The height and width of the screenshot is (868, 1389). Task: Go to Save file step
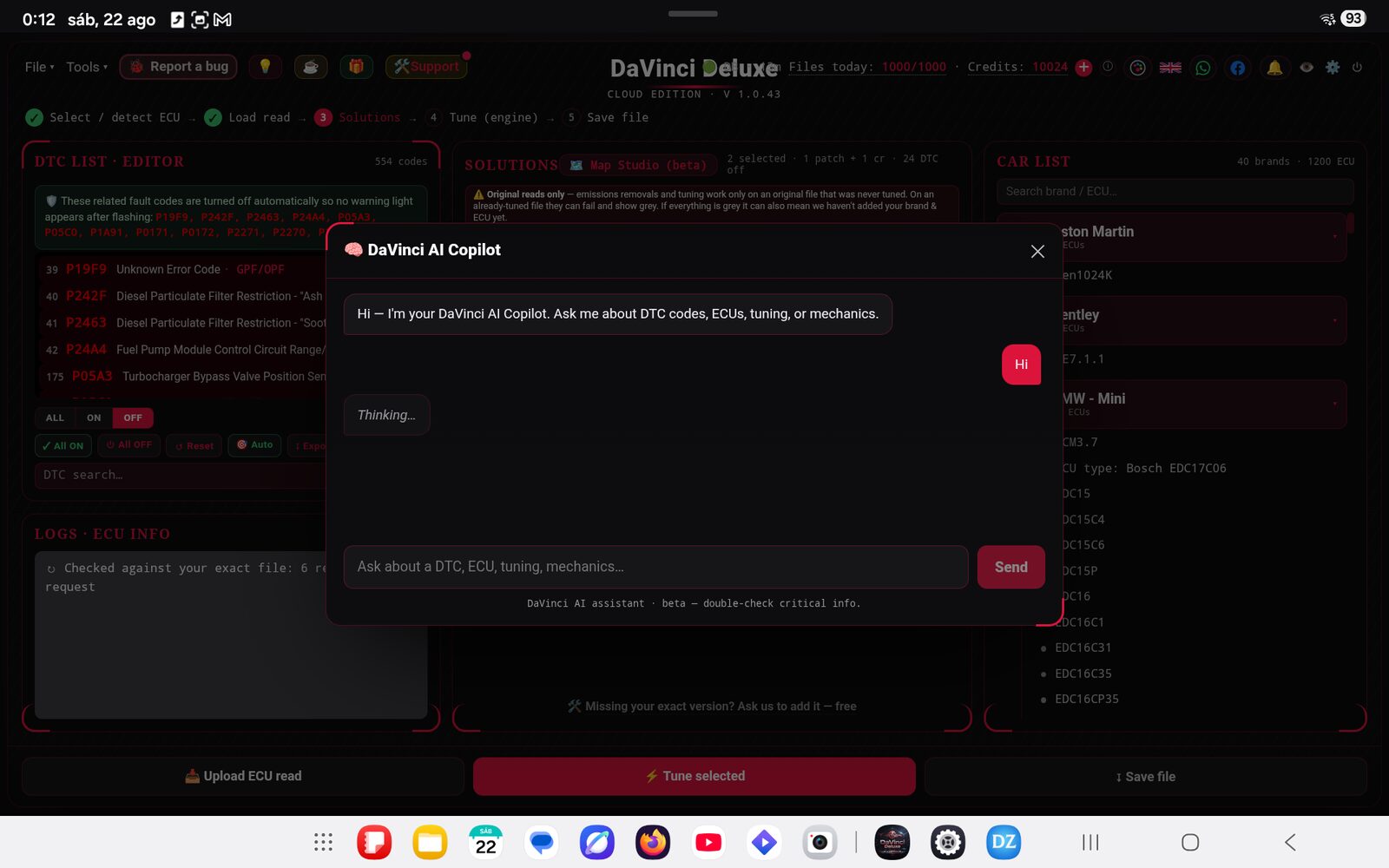[606, 117]
